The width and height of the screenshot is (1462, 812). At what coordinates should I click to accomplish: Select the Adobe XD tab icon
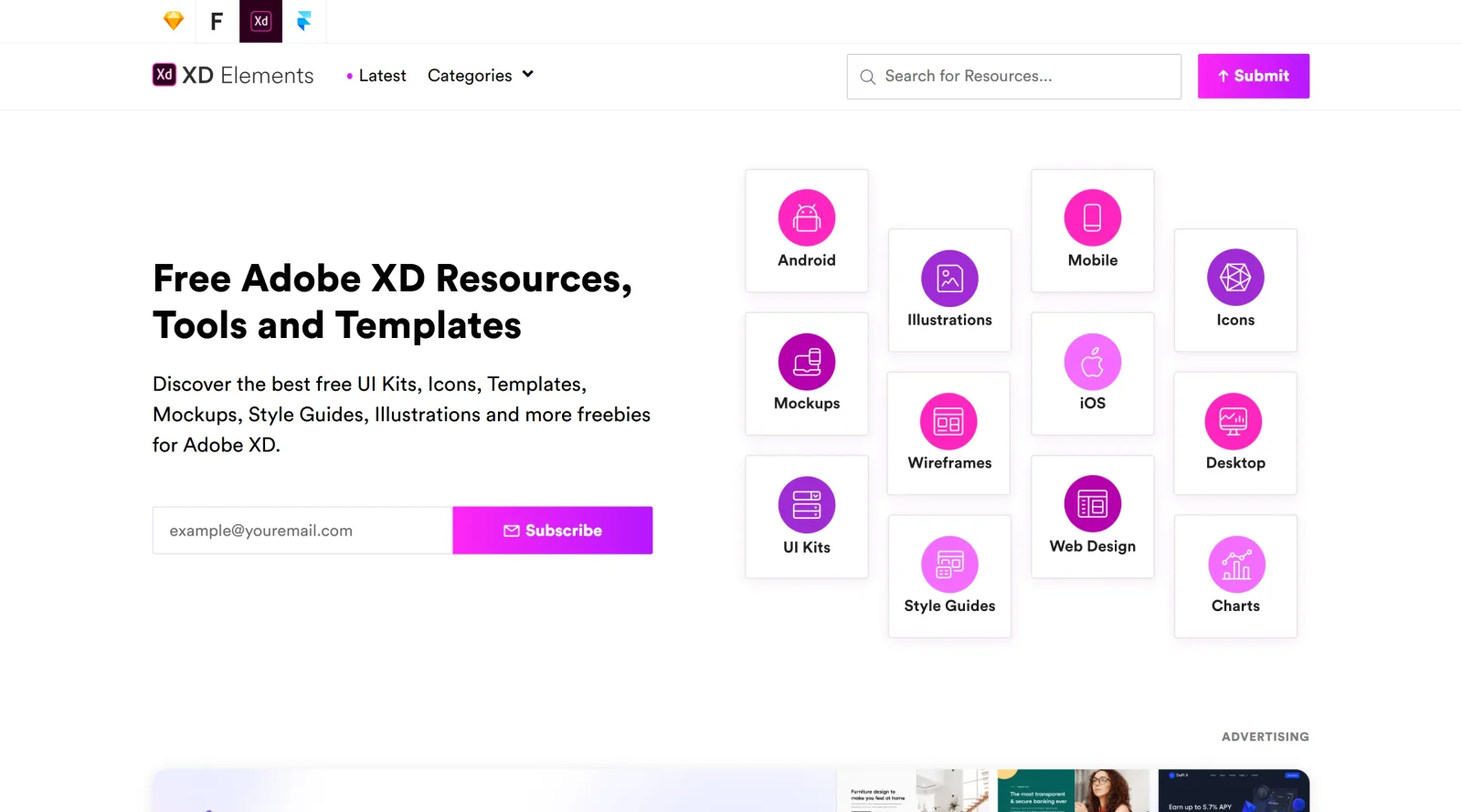pos(260,21)
